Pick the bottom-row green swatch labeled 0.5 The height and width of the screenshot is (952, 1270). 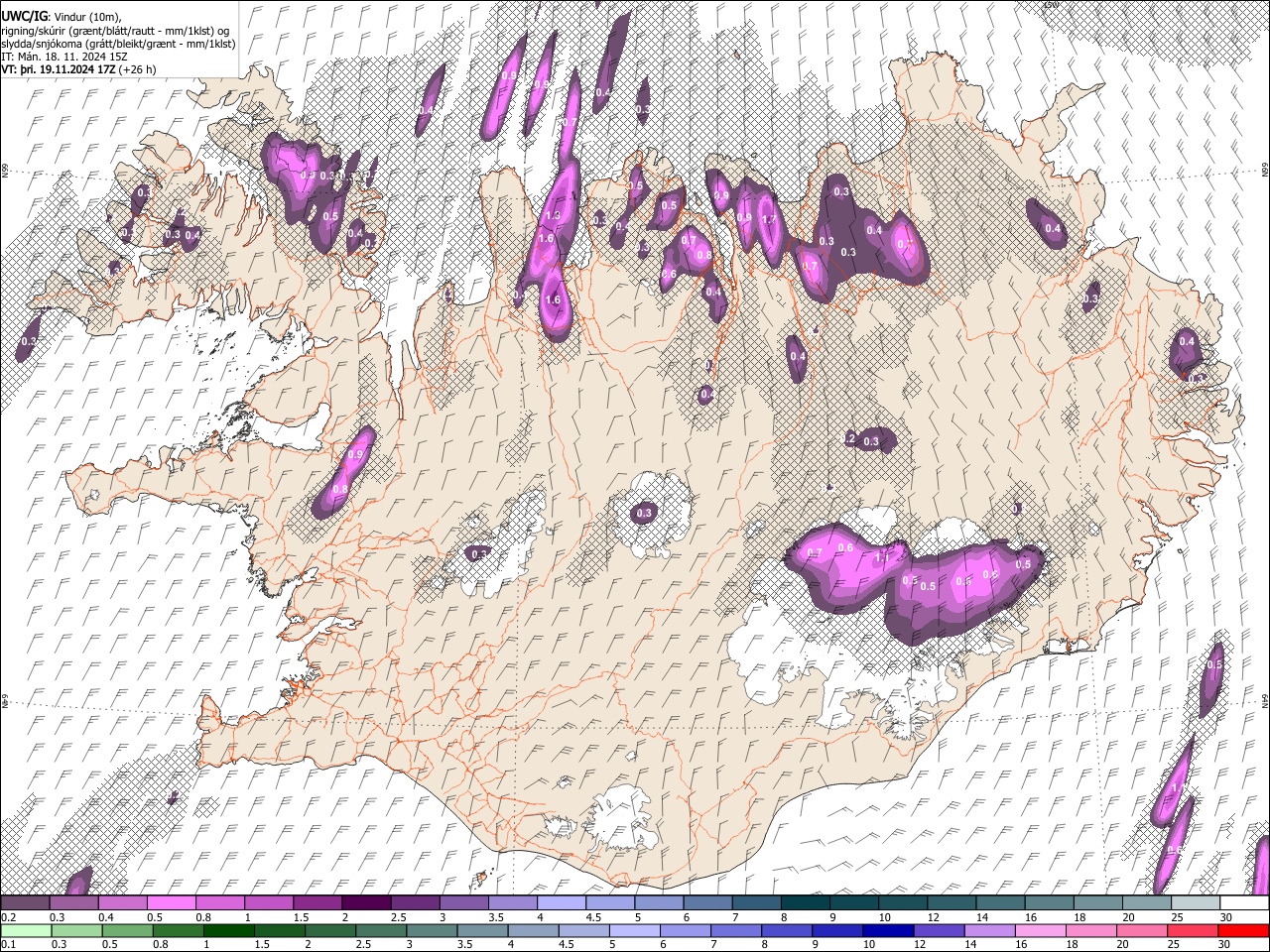point(127,930)
